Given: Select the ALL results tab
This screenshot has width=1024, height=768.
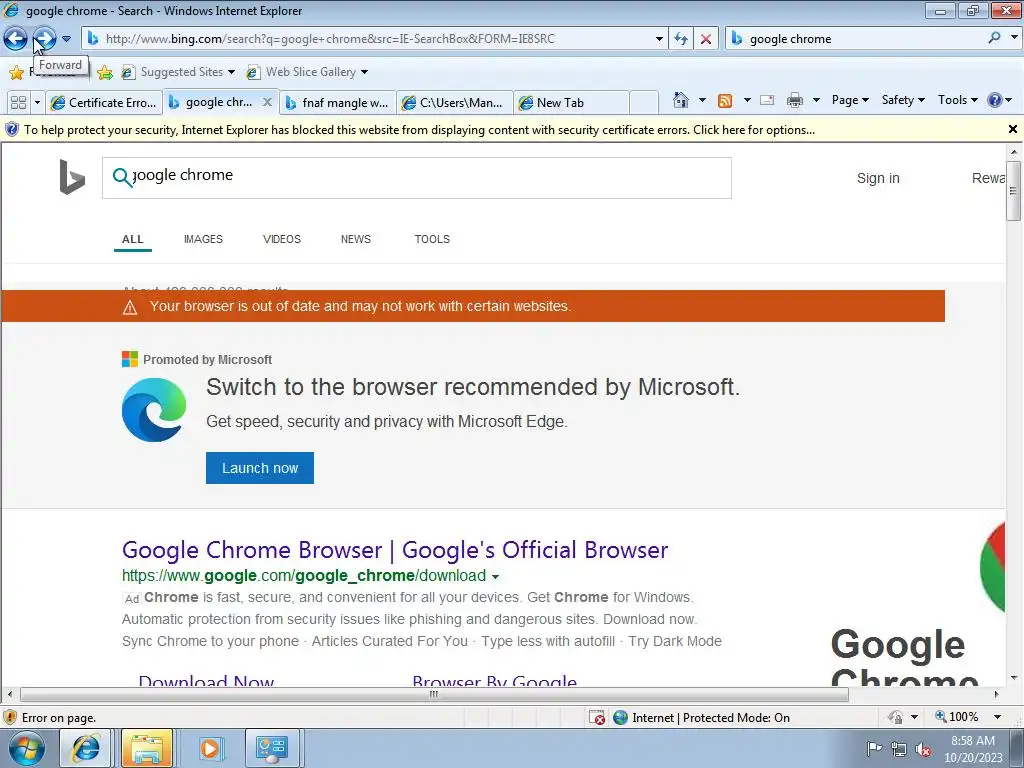Looking at the screenshot, I should pos(133,239).
